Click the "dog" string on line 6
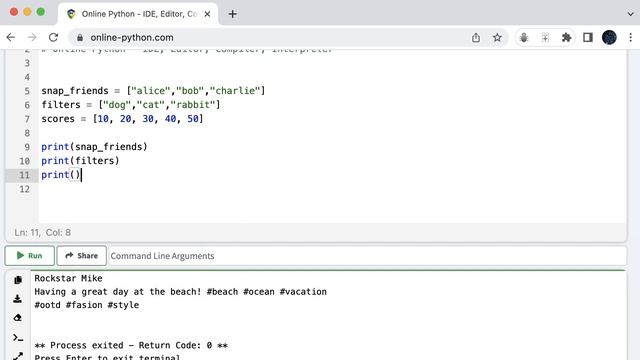This screenshot has width=640, height=360. coord(117,105)
